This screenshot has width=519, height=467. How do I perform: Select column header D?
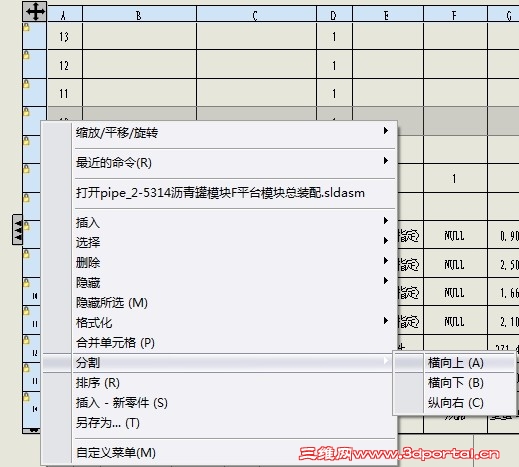coord(334,15)
